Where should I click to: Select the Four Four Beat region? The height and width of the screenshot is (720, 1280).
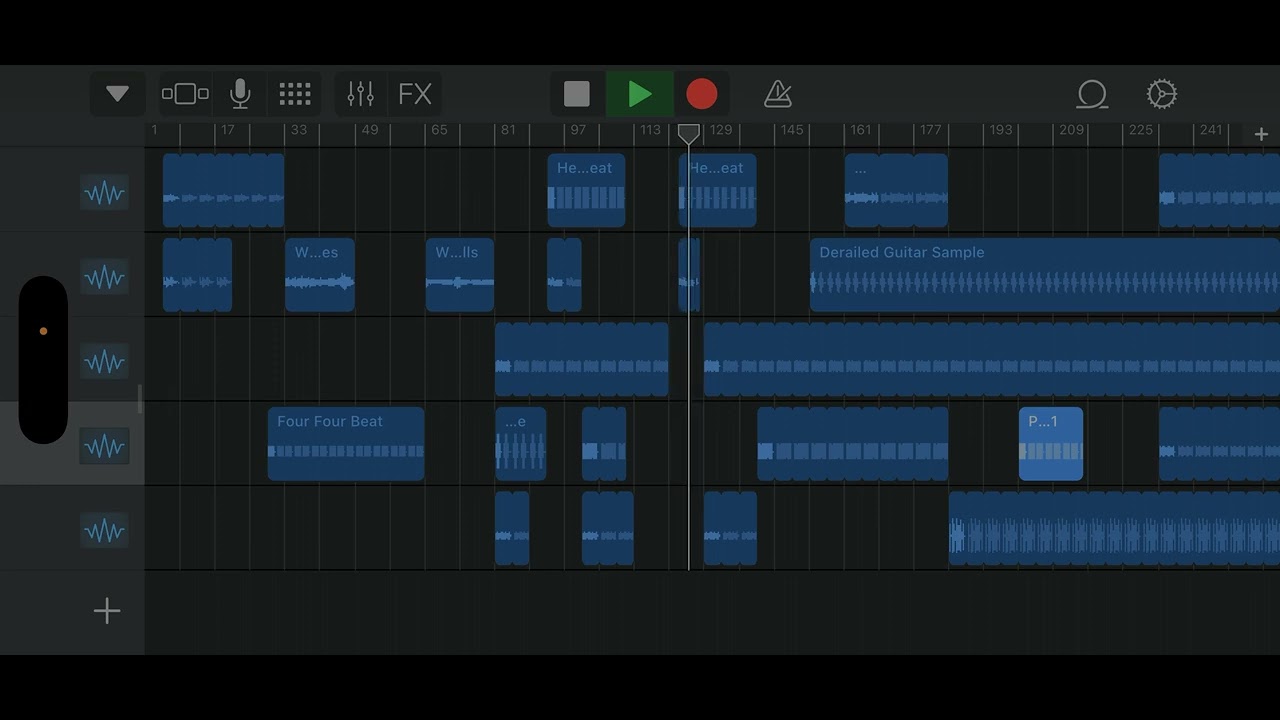tap(346, 444)
